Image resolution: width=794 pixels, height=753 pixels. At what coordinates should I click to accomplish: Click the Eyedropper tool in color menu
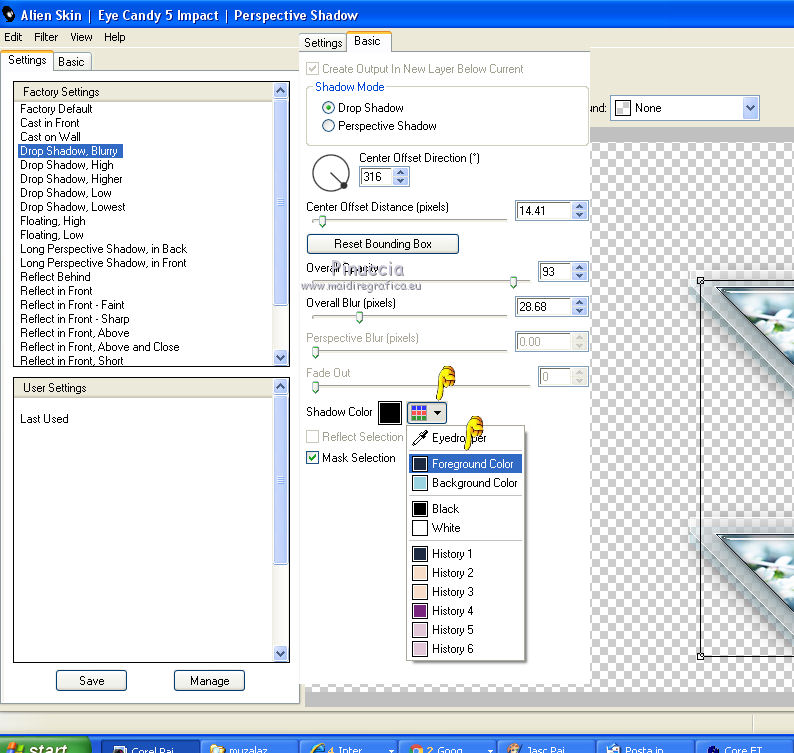click(x=465, y=438)
